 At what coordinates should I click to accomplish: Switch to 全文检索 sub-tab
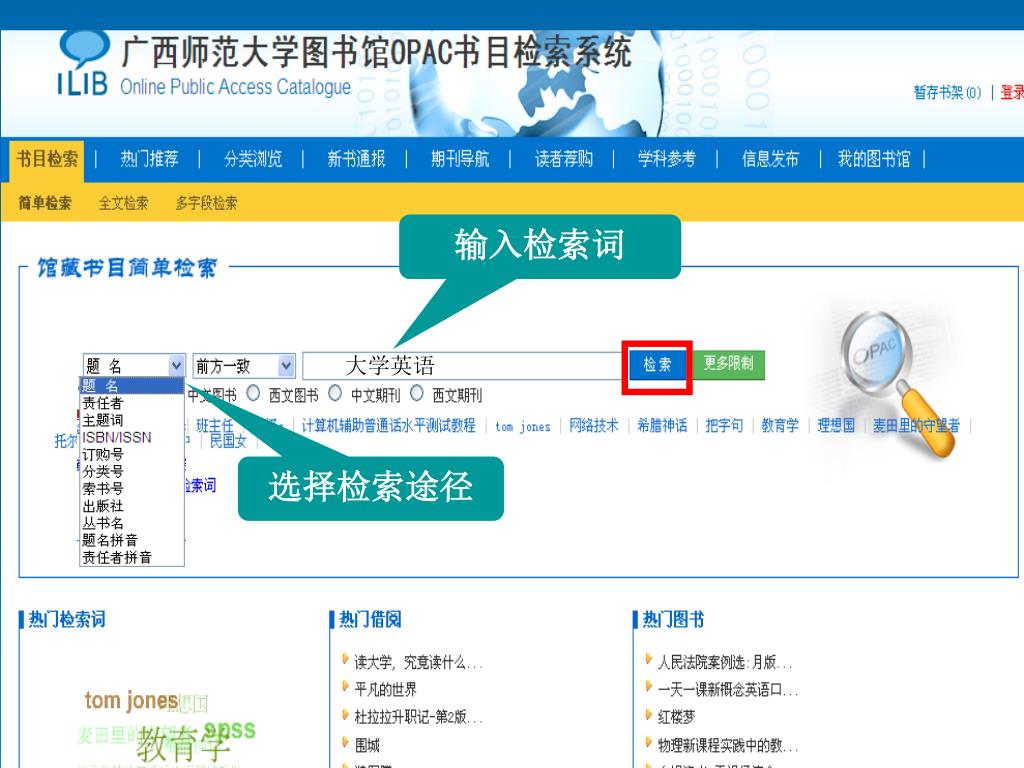(123, 203)
